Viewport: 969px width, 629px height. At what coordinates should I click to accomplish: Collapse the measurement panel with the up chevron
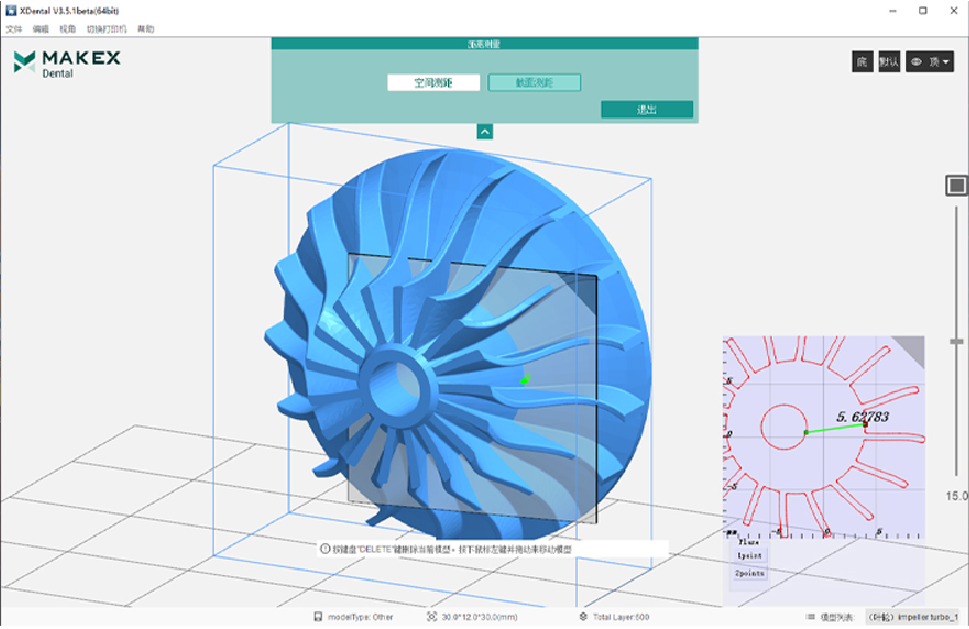click(485, 132)
